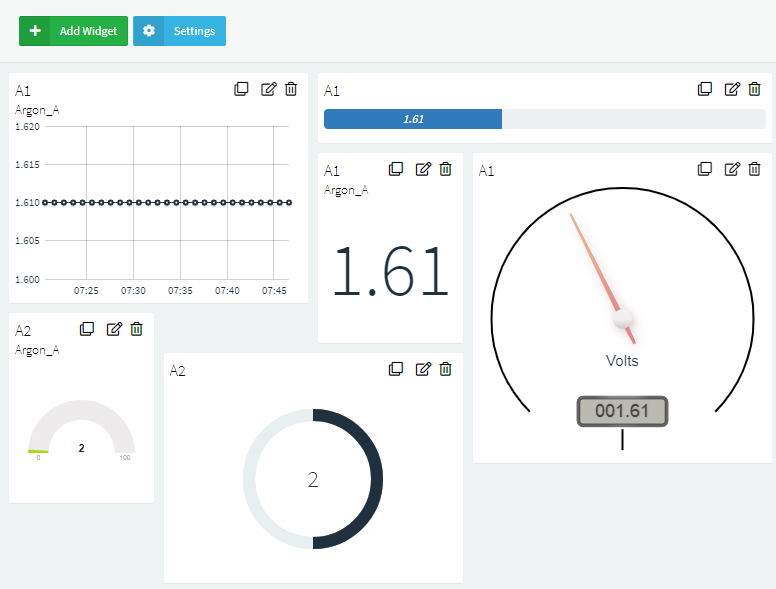Viewport: 776px width, 589px height.
Task: Click the blue 1.61 progress bar
Action: click(413, 119)
